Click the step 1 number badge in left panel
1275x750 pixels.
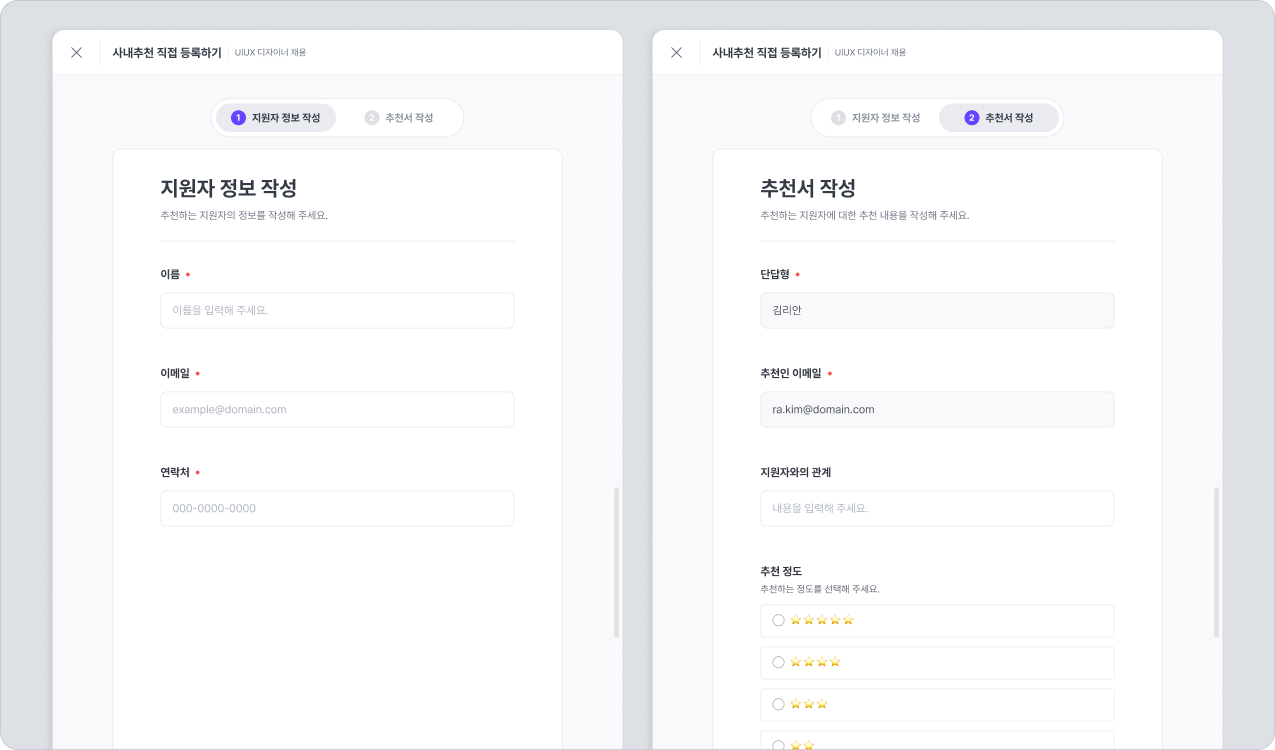(x=238, y=118)
